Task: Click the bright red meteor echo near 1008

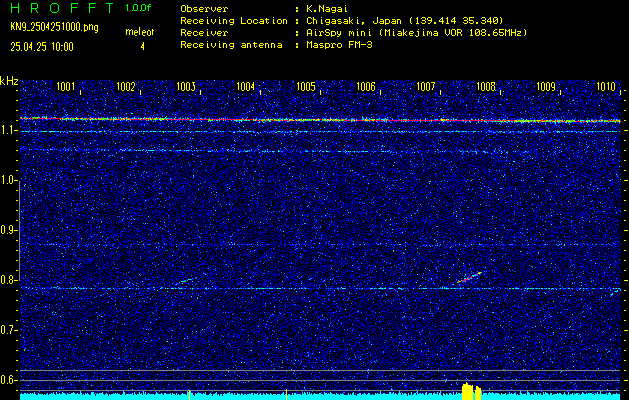Action: pyautogui.click(x=469, y=277)
